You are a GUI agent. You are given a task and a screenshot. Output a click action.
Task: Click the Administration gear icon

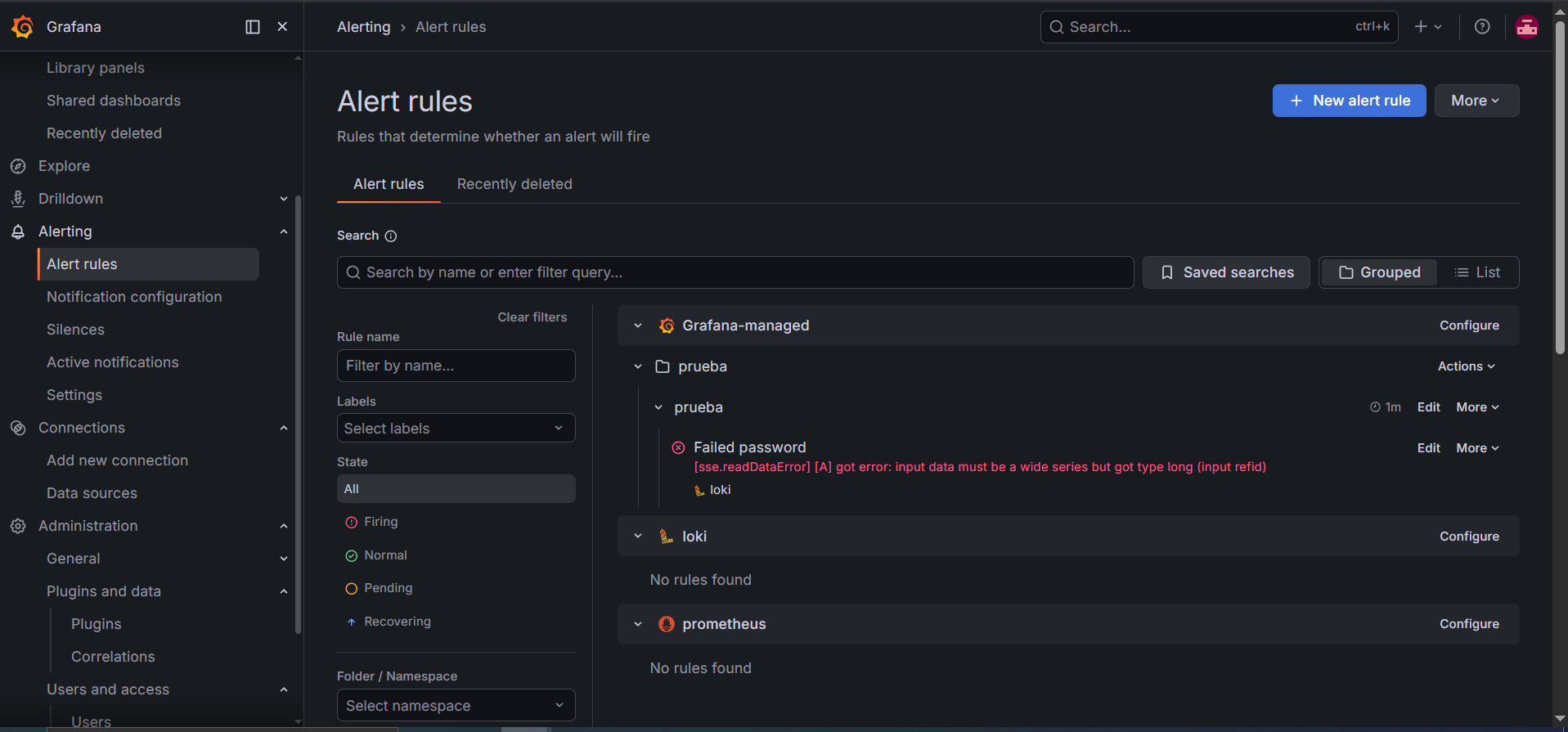[18, 526]
